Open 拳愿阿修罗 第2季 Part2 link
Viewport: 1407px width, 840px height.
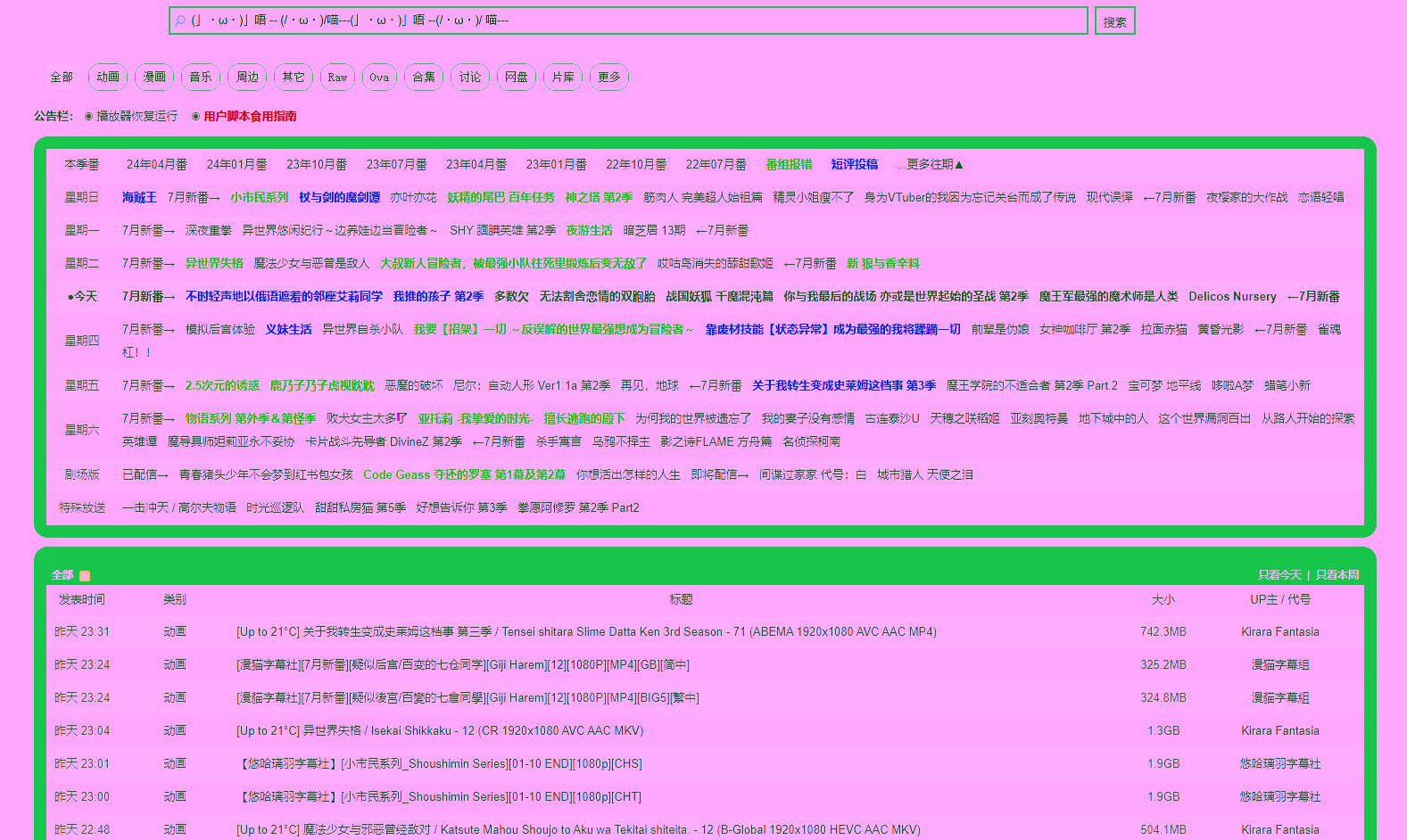click(578, 508)
